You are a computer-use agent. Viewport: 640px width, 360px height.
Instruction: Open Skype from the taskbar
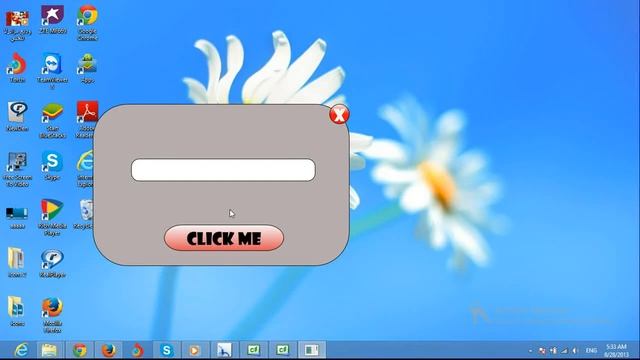click(166, 350)
